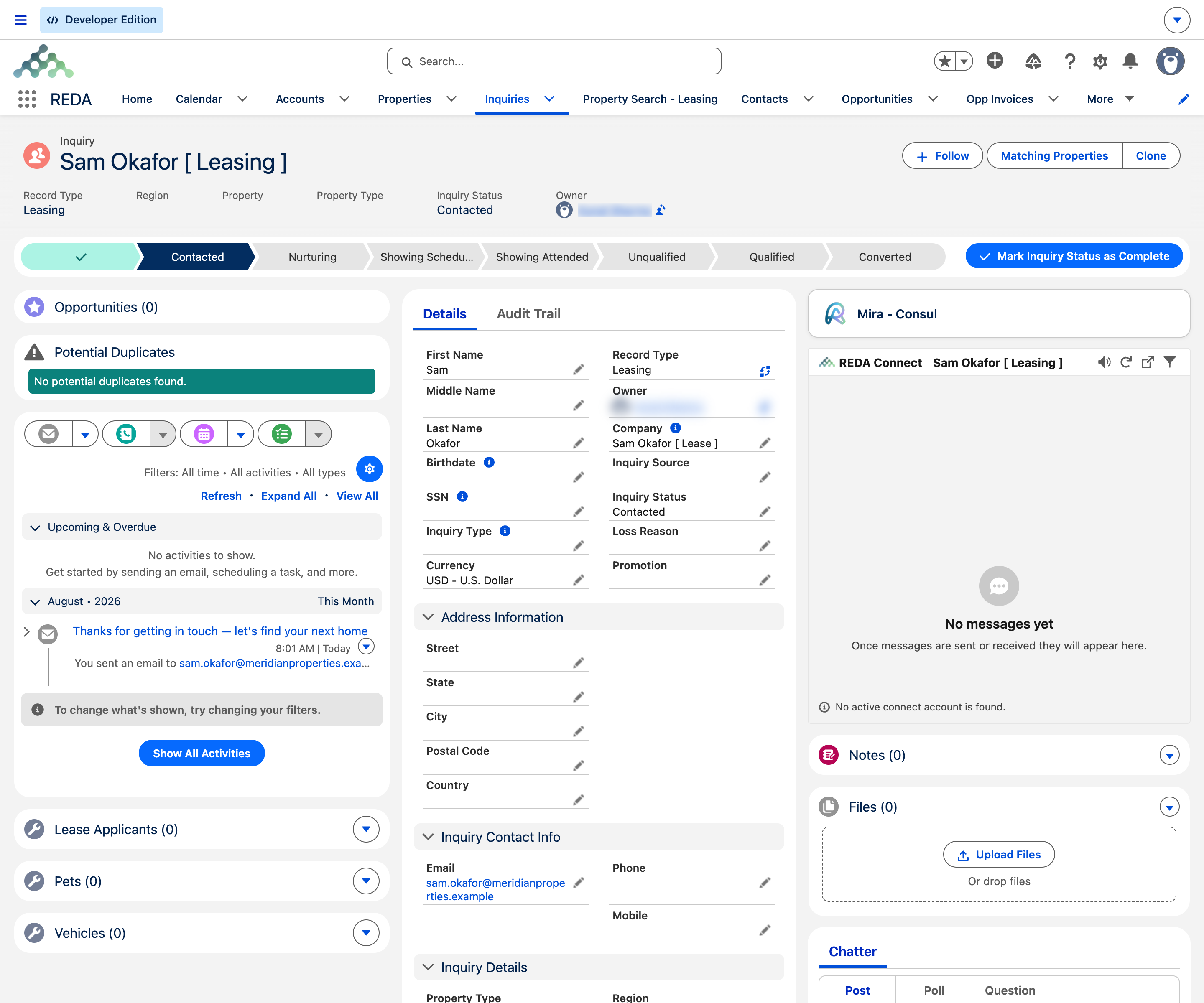Click the notifications bell icon
1204x1003 pixels.
click(x=1130, y=61)
